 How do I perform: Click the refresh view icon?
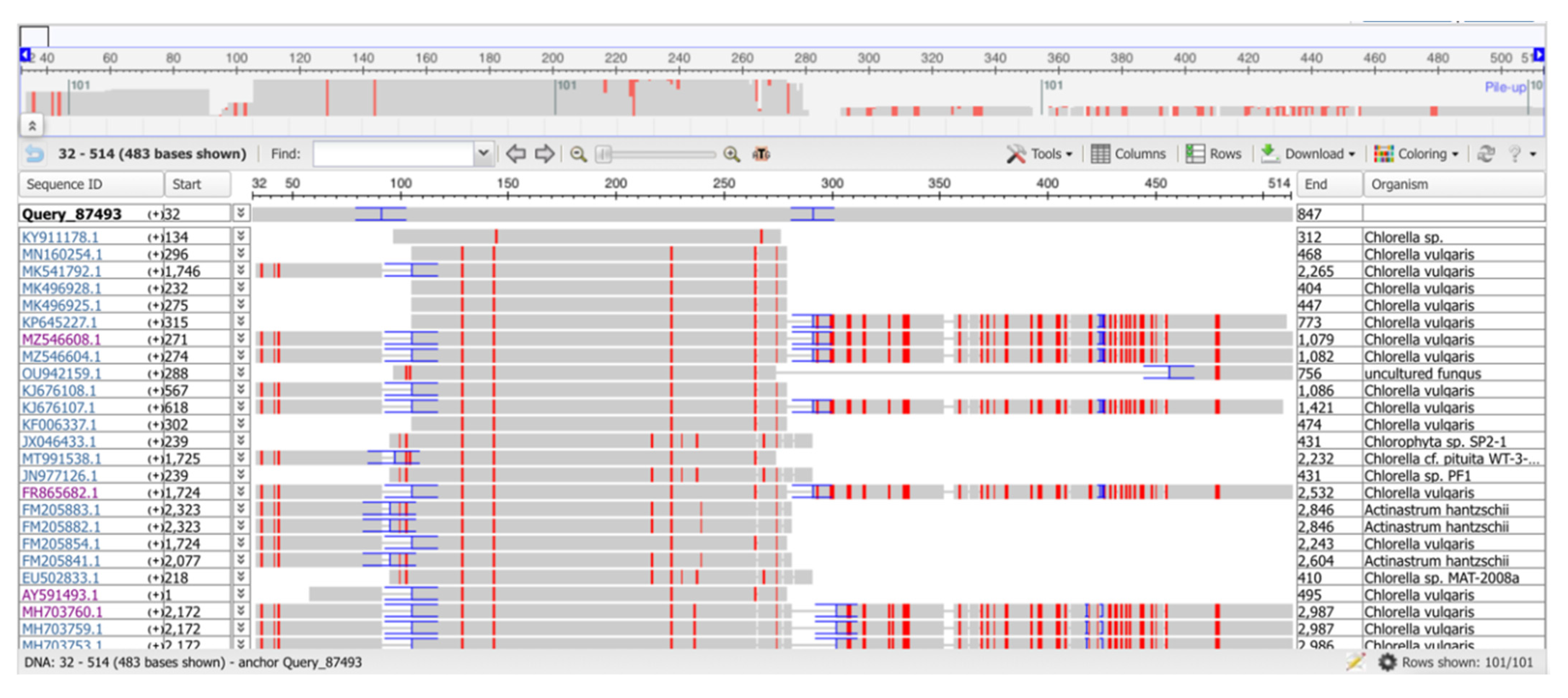(x=1486, y=154)
